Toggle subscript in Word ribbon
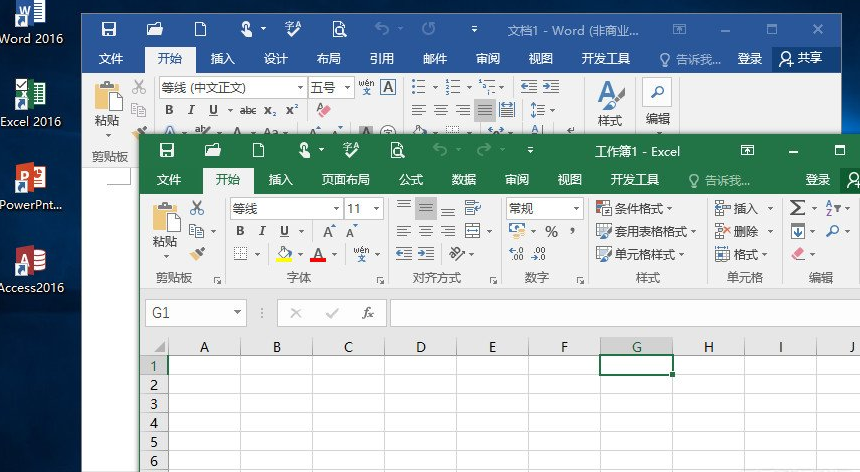Screen dimensions: 860x472 [270, 111]
